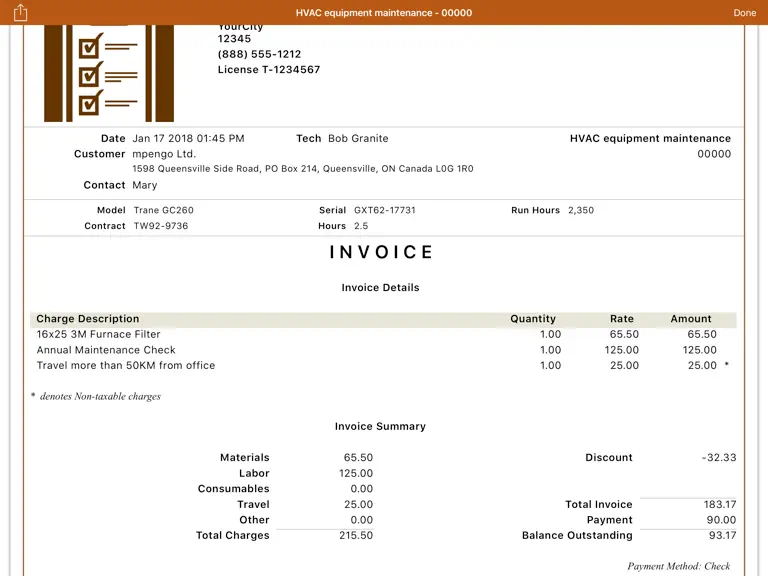
Task: Click the tech name 'Bob Granite'
Action: click(x=358, y=139)
